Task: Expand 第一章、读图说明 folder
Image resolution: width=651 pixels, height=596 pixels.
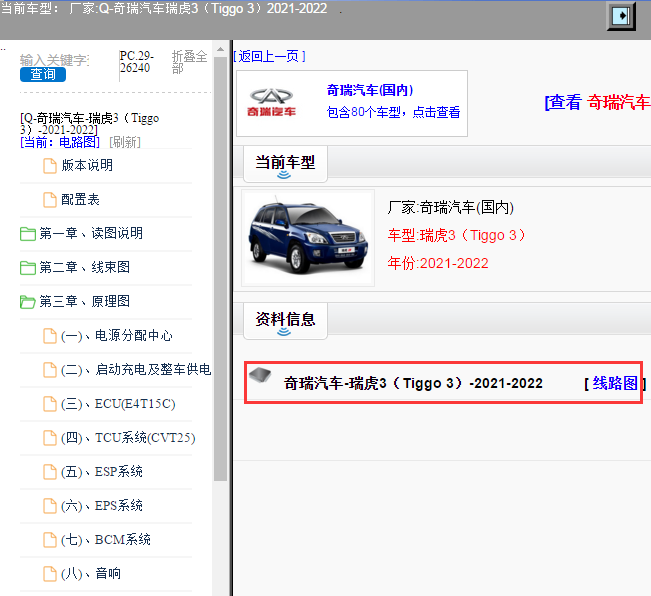Action: pyautogui.click(x=91, y=233)
